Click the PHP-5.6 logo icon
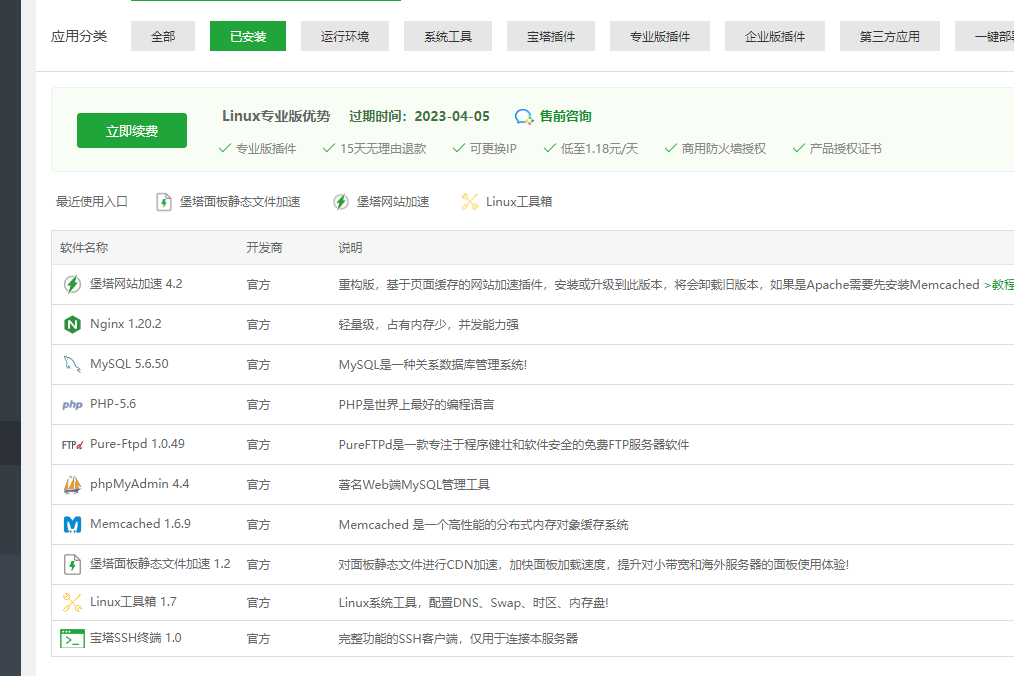Viewport: 1014px width, 676px height. [72, 405]
